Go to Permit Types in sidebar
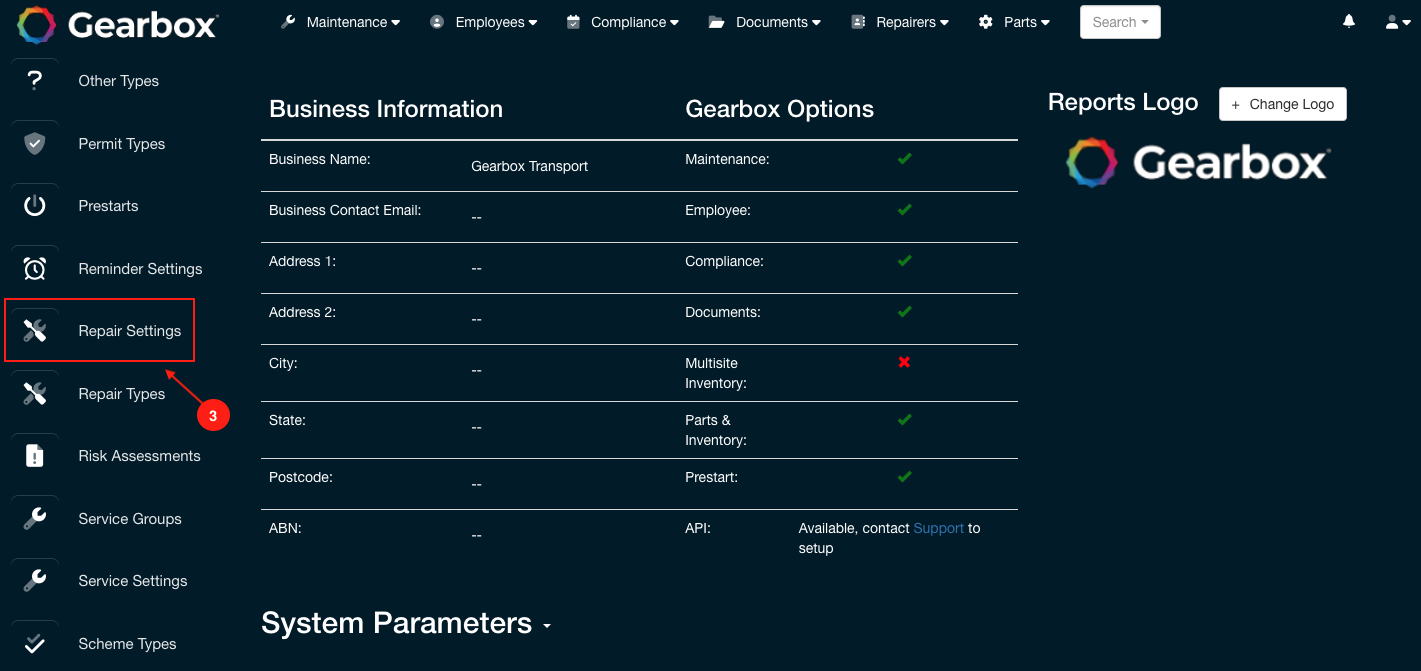This screenshot has height=671, width=1421. 122,144
